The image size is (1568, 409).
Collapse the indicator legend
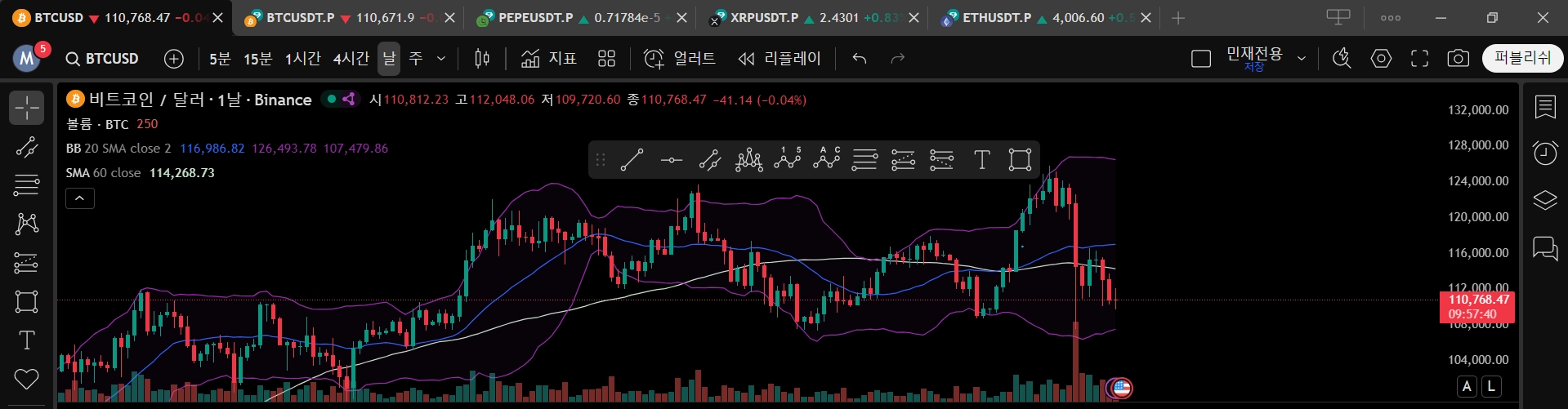[x=80, y=198]
